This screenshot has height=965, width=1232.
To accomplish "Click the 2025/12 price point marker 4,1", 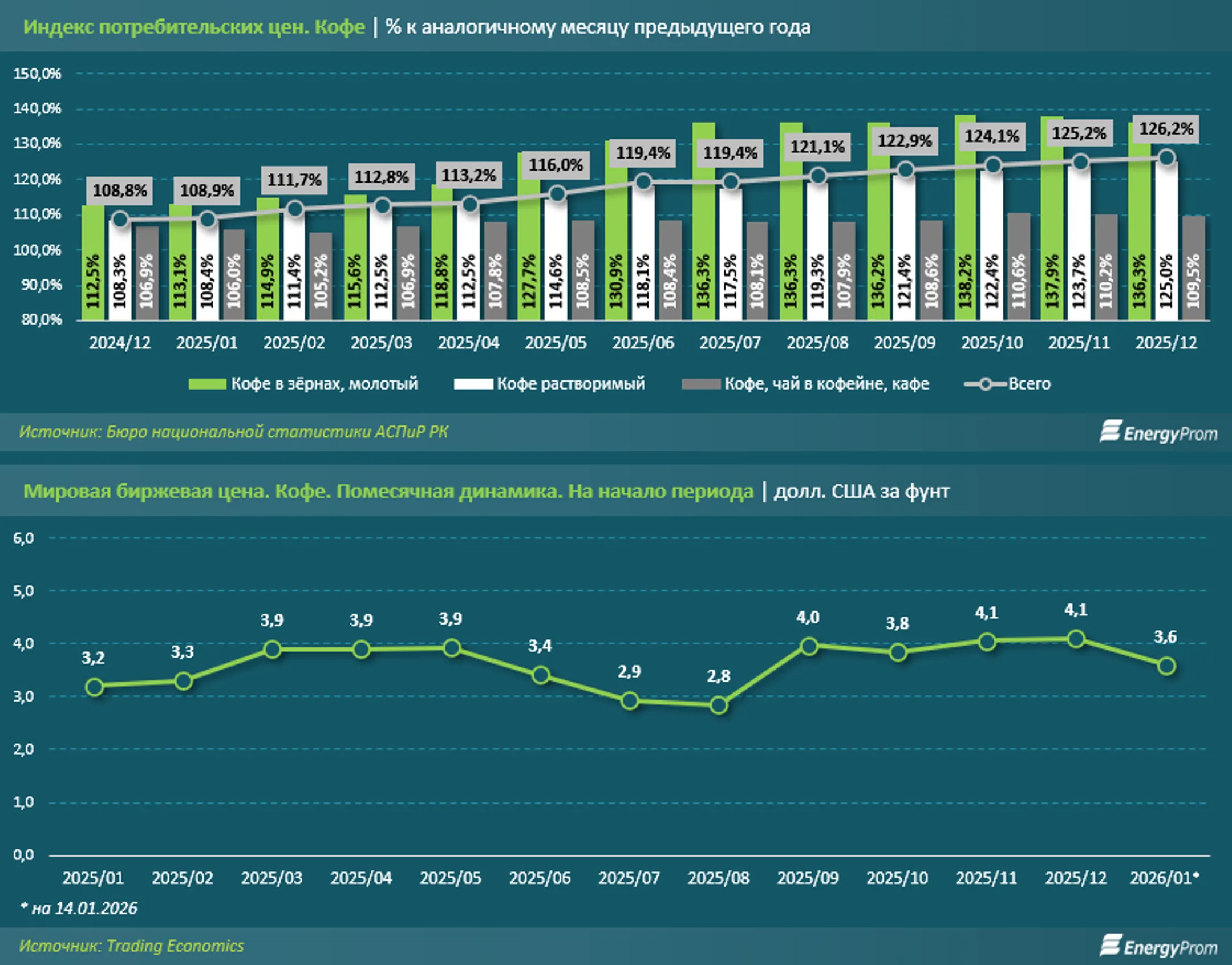I will 1076,639.
